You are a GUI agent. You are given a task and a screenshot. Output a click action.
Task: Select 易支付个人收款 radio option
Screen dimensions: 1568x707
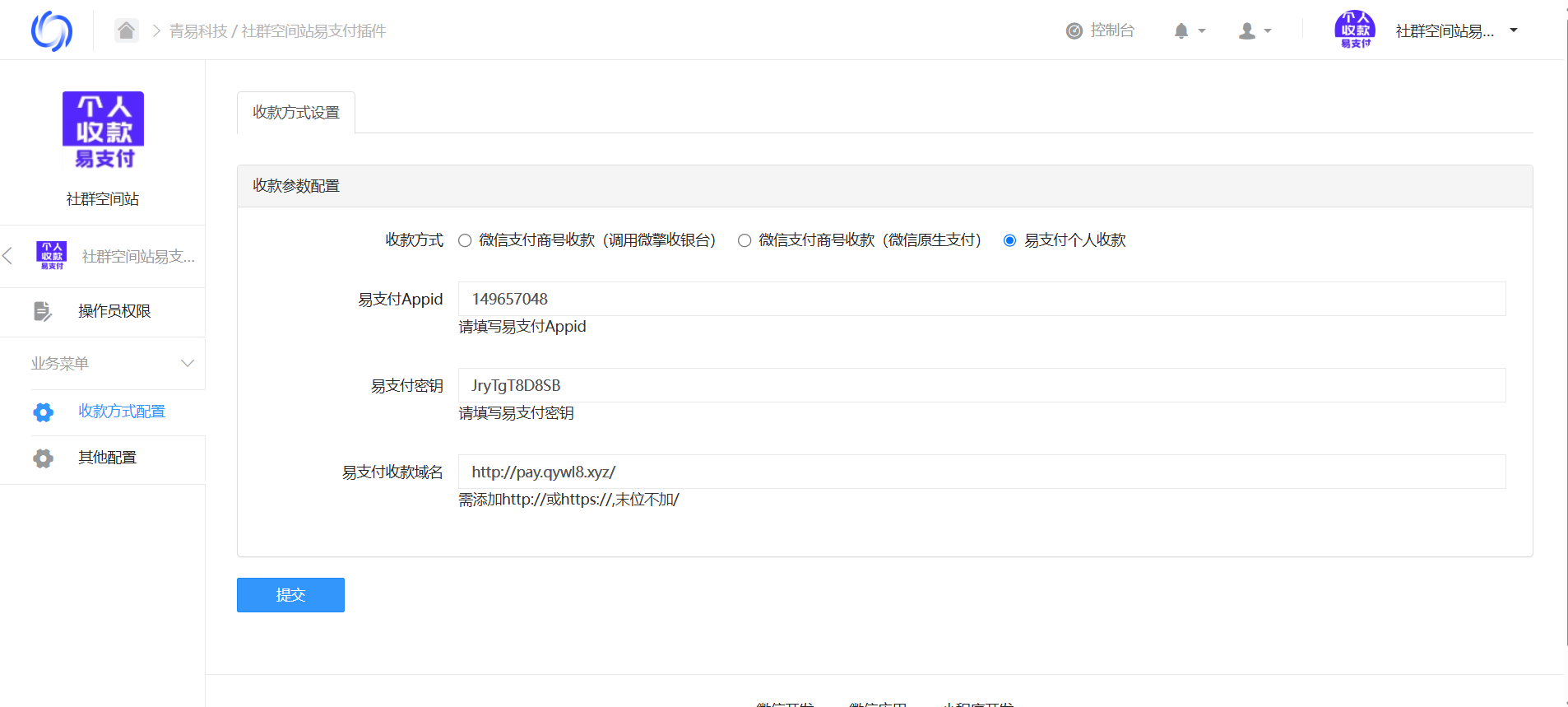[1009, 240]
